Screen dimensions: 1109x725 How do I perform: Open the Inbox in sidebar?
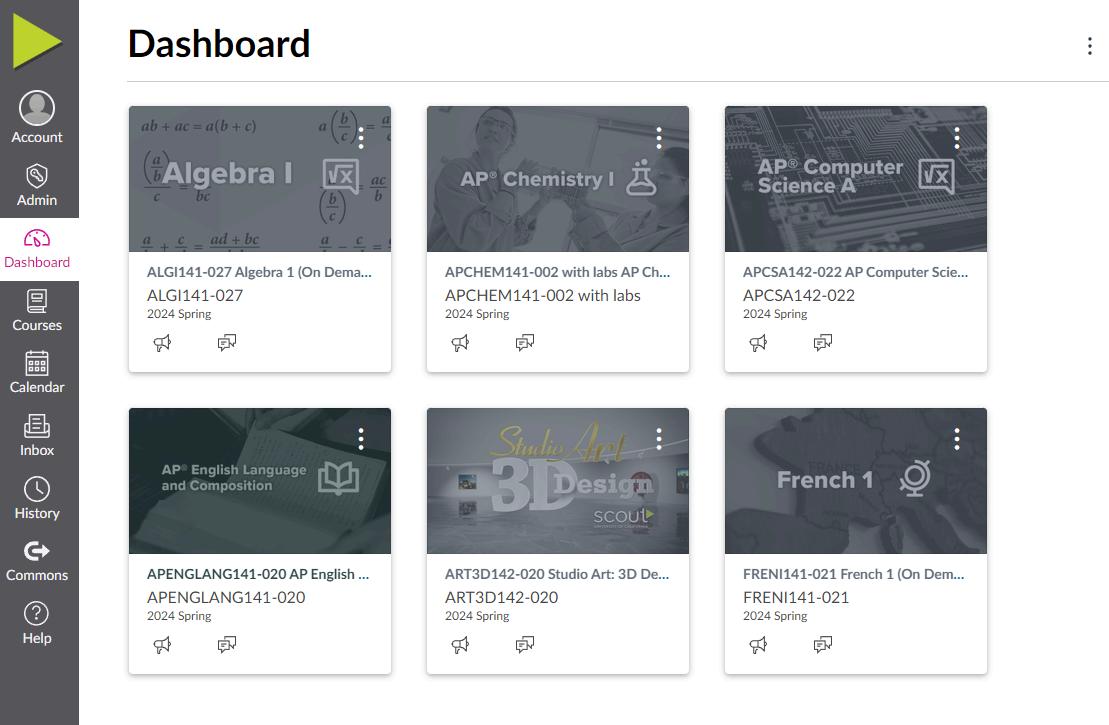point(37,435)
